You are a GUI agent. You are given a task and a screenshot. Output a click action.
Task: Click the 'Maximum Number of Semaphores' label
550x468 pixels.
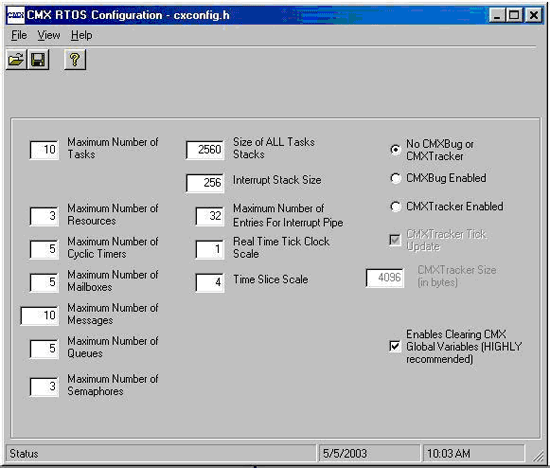(x=113, y=385)
